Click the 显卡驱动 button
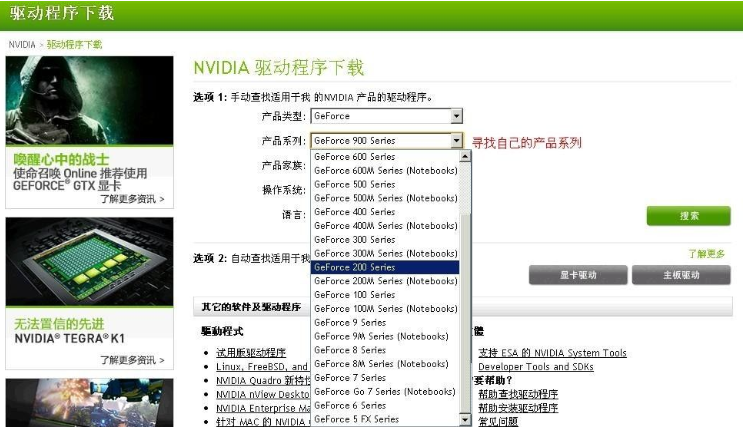This screenshot has width=743, height=429. tap(578, 276)
